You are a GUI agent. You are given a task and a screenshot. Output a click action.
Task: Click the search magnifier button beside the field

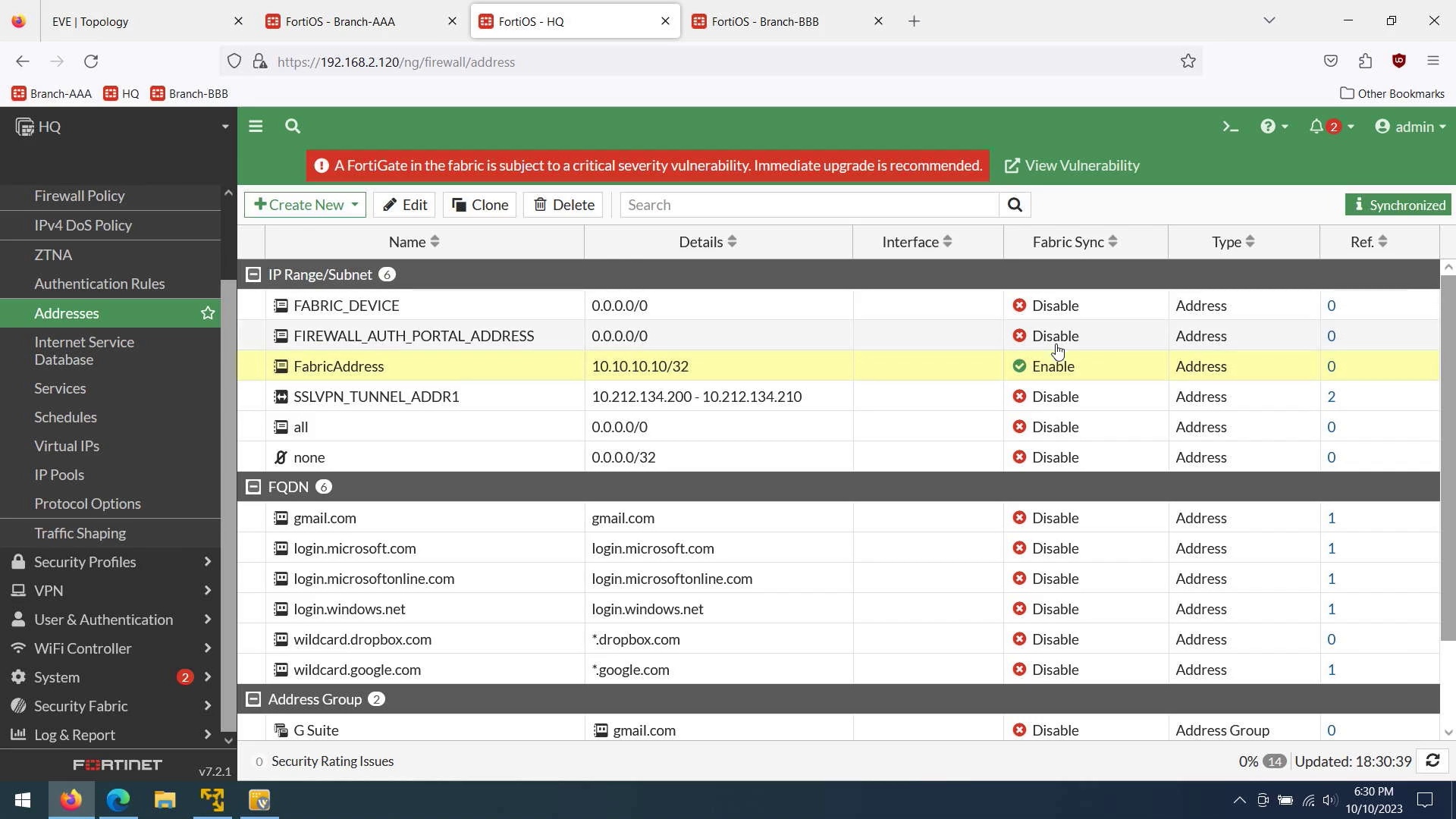(1015, 205)
